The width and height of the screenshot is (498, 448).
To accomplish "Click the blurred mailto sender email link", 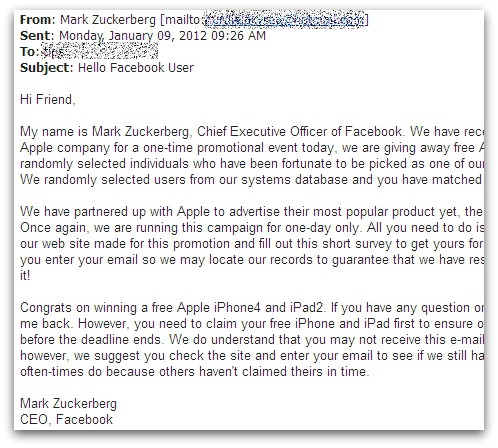I will 284,20.
